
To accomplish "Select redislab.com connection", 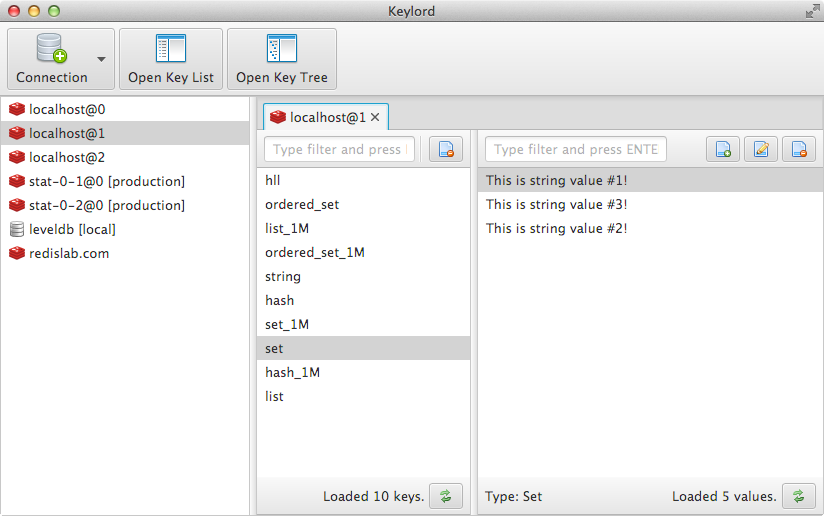I will (125, 253).
